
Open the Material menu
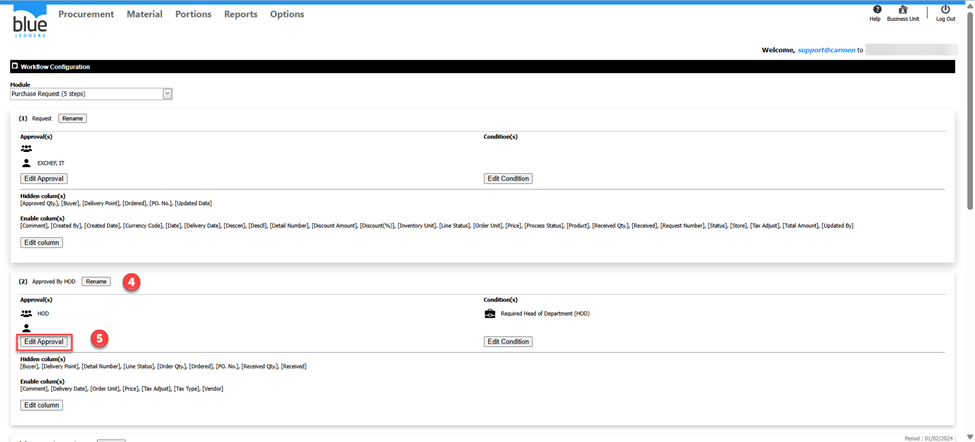[144, 15]
